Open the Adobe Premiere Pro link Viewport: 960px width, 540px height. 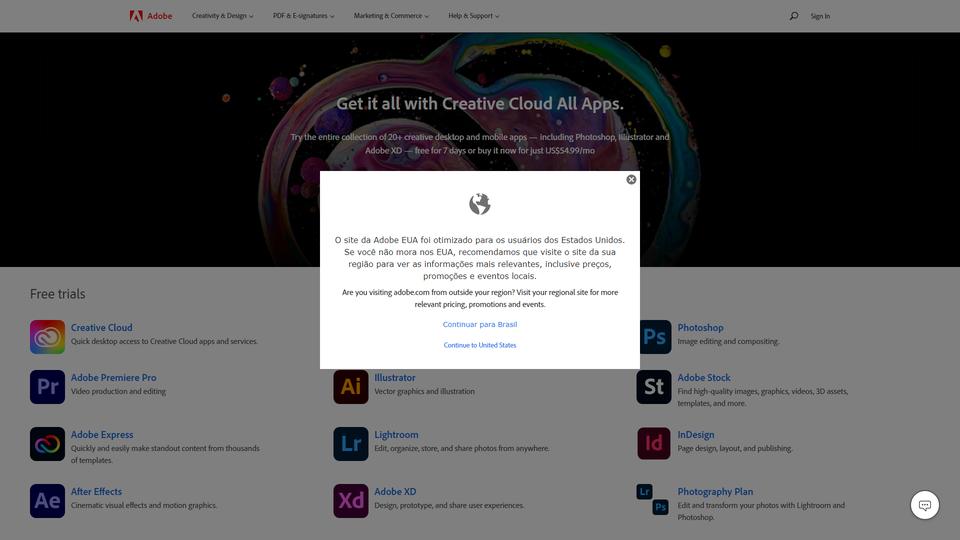pos(113,378)
